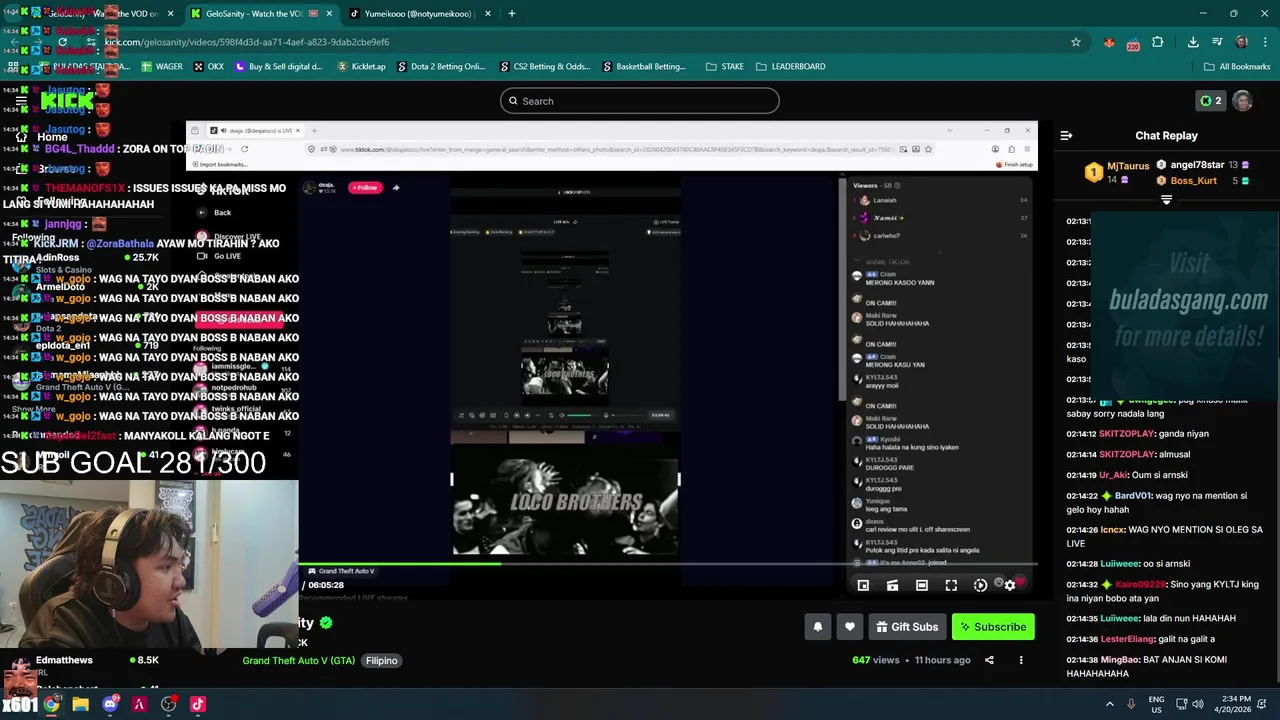
Task: Open the Chrome three-dot menu
Action: click(x=1263, y=42)
